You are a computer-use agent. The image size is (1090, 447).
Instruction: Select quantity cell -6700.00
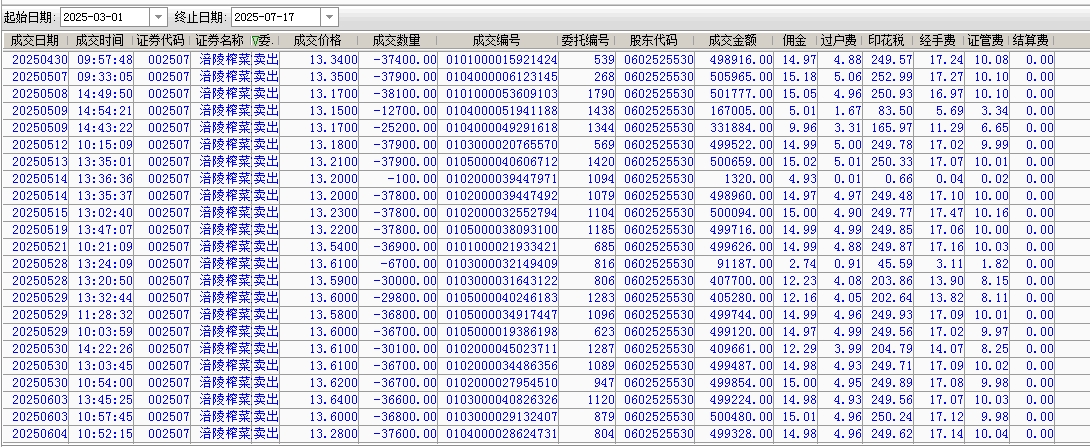tap(409, 263)
